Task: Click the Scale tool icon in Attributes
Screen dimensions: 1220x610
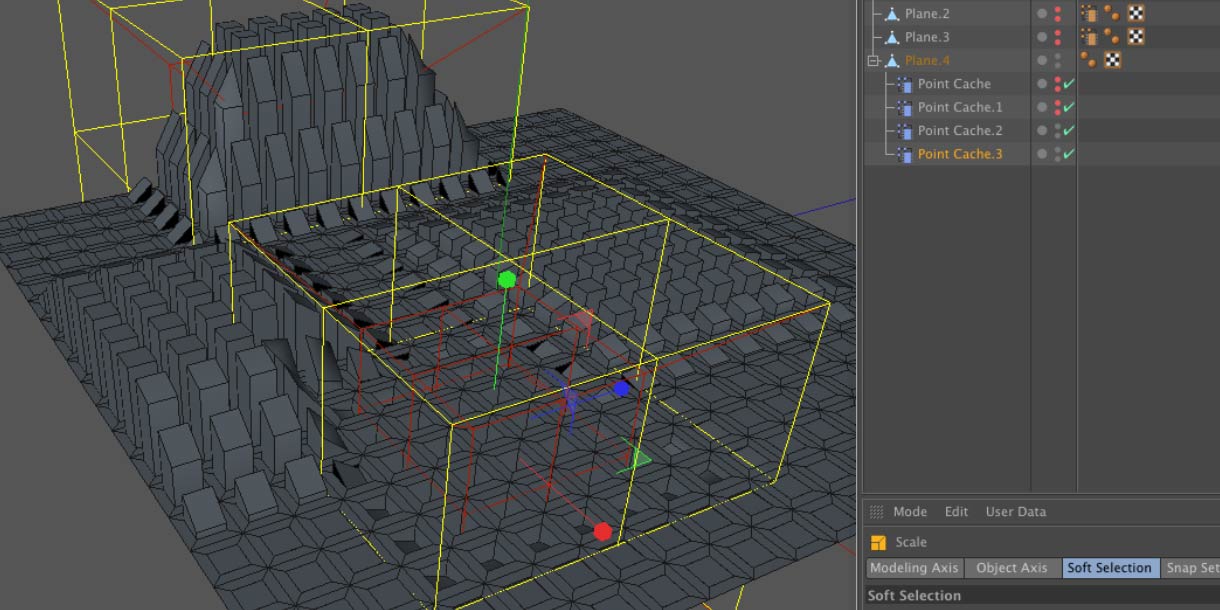Action: pyautogui.click(x=878, y=543)
